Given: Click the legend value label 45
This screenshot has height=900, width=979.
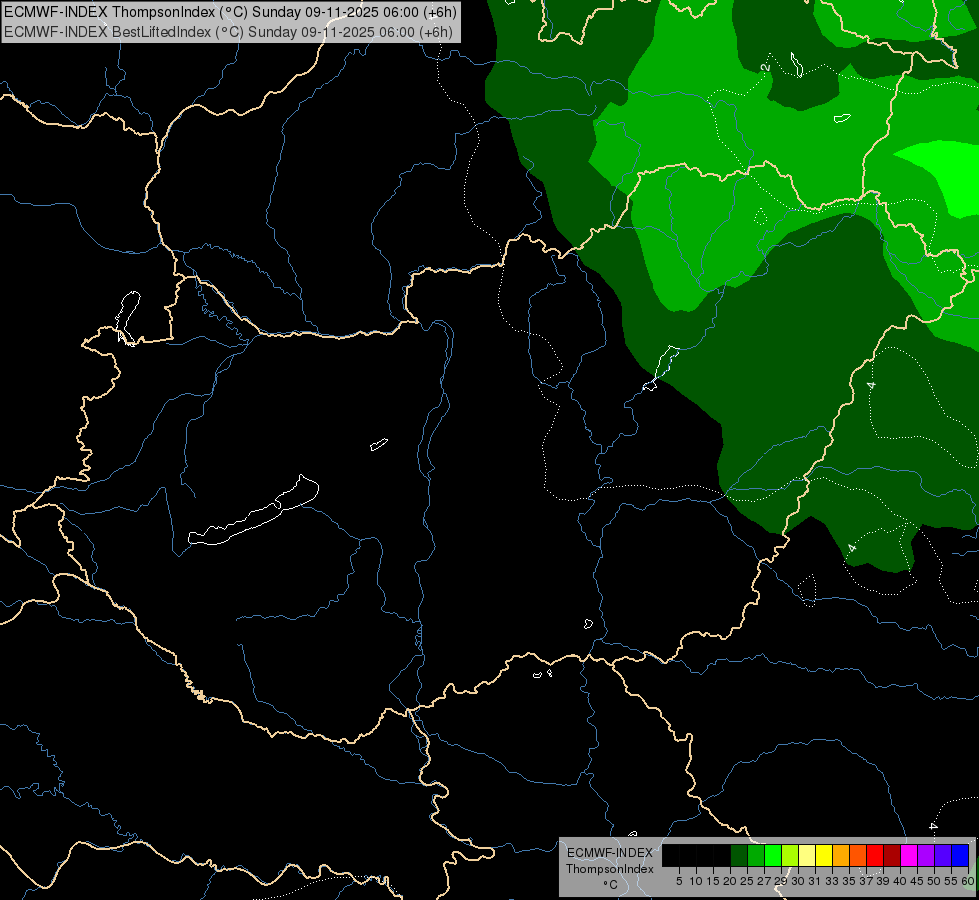Looking at the screenshot, I should click(x=917, y=881).
